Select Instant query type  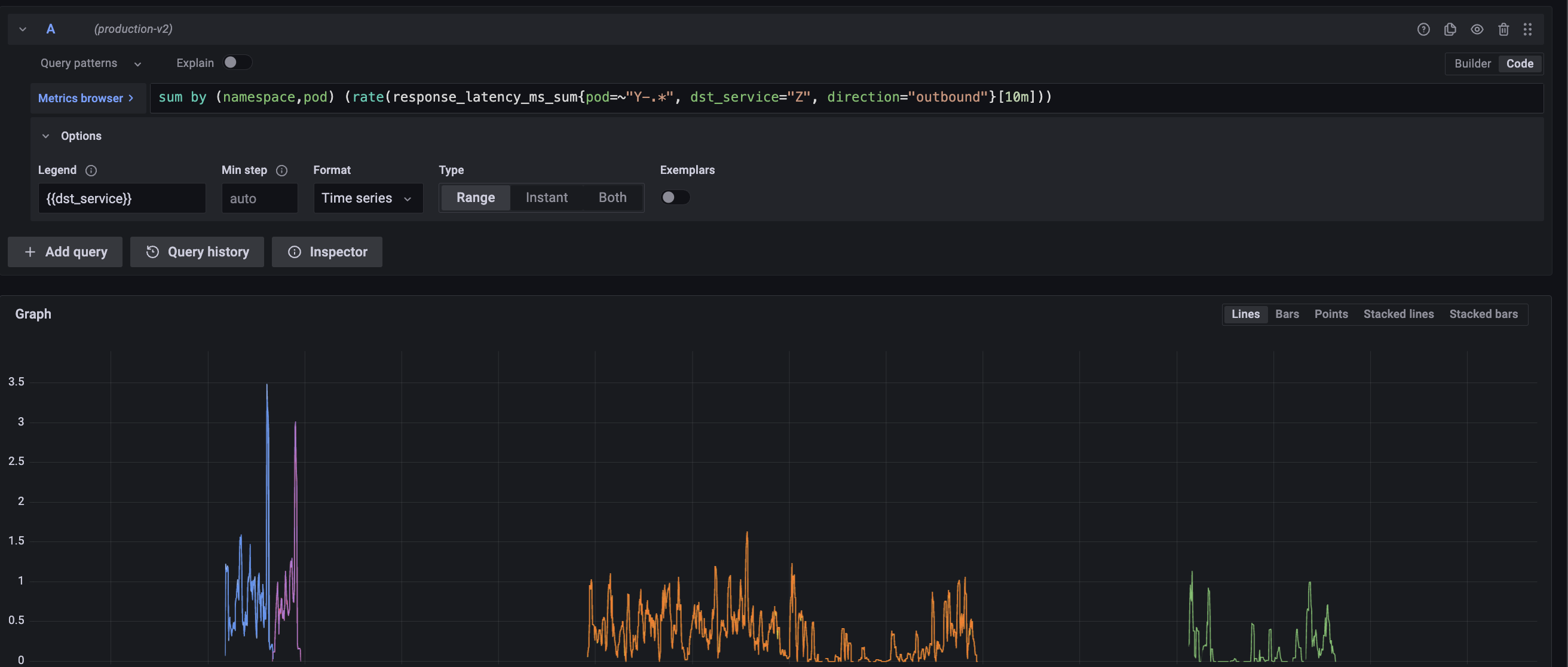point(547,197)
